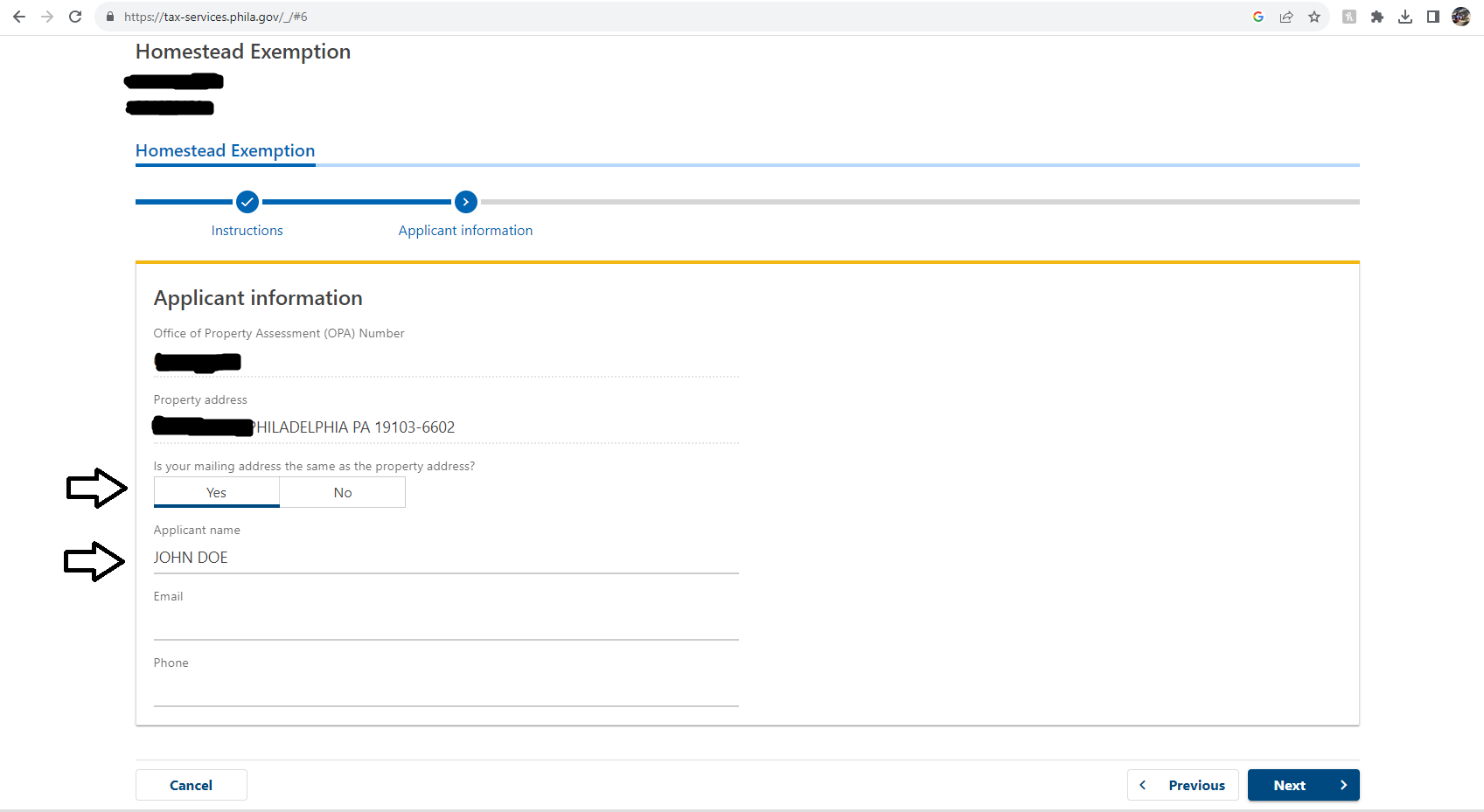Click the Cancel button
The width and height of the screenshot is (1484, 812).
pos(192,785)
